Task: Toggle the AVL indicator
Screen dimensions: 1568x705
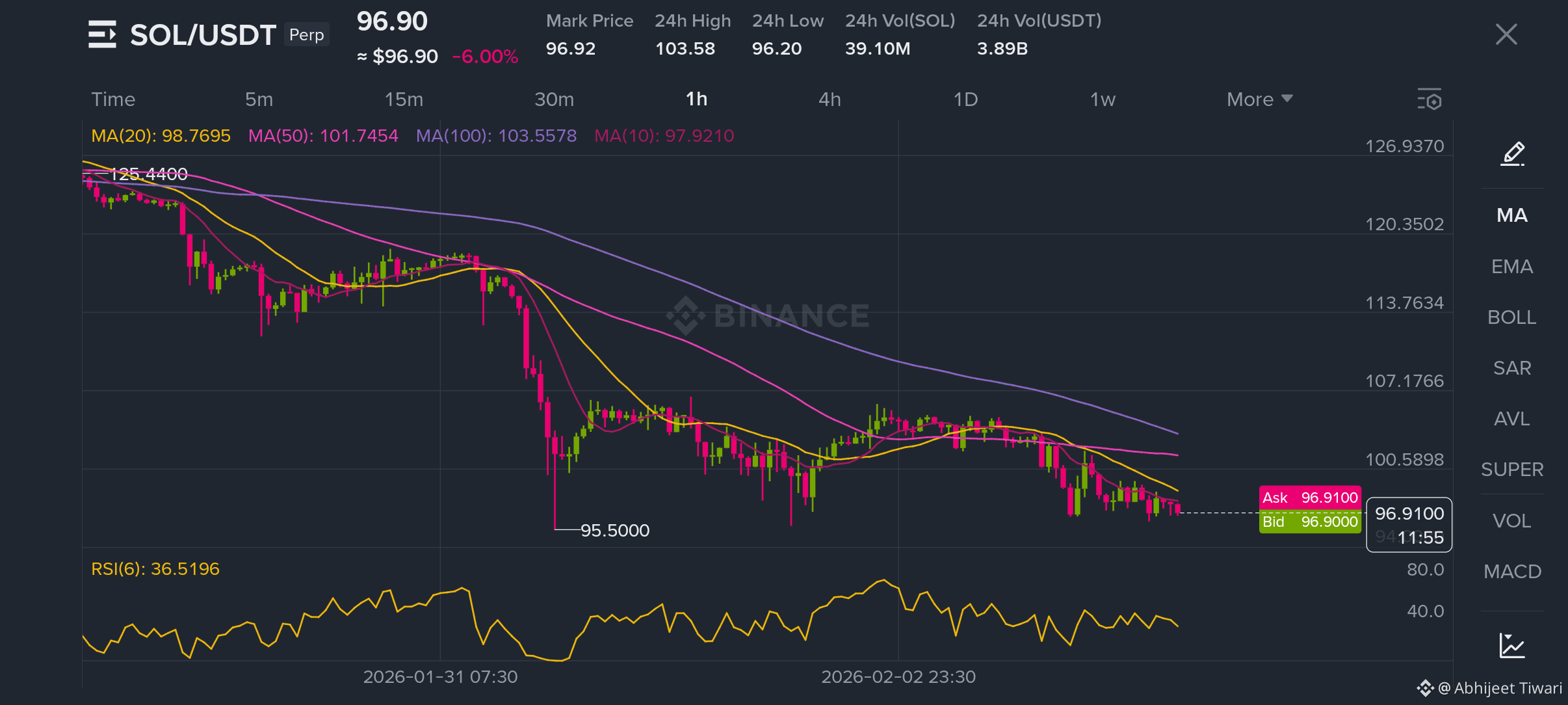Action: (x=1512, y=419)
